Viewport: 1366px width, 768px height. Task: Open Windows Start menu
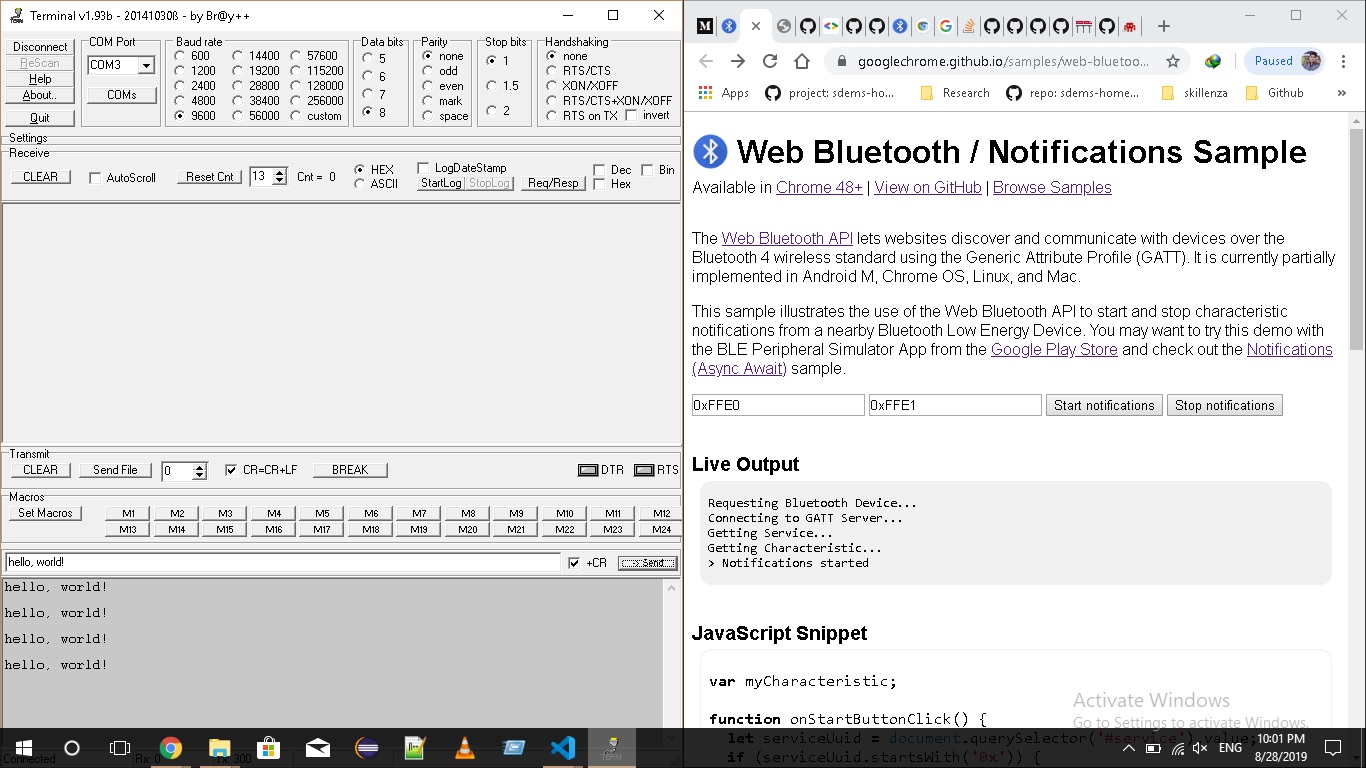[23, 748]
